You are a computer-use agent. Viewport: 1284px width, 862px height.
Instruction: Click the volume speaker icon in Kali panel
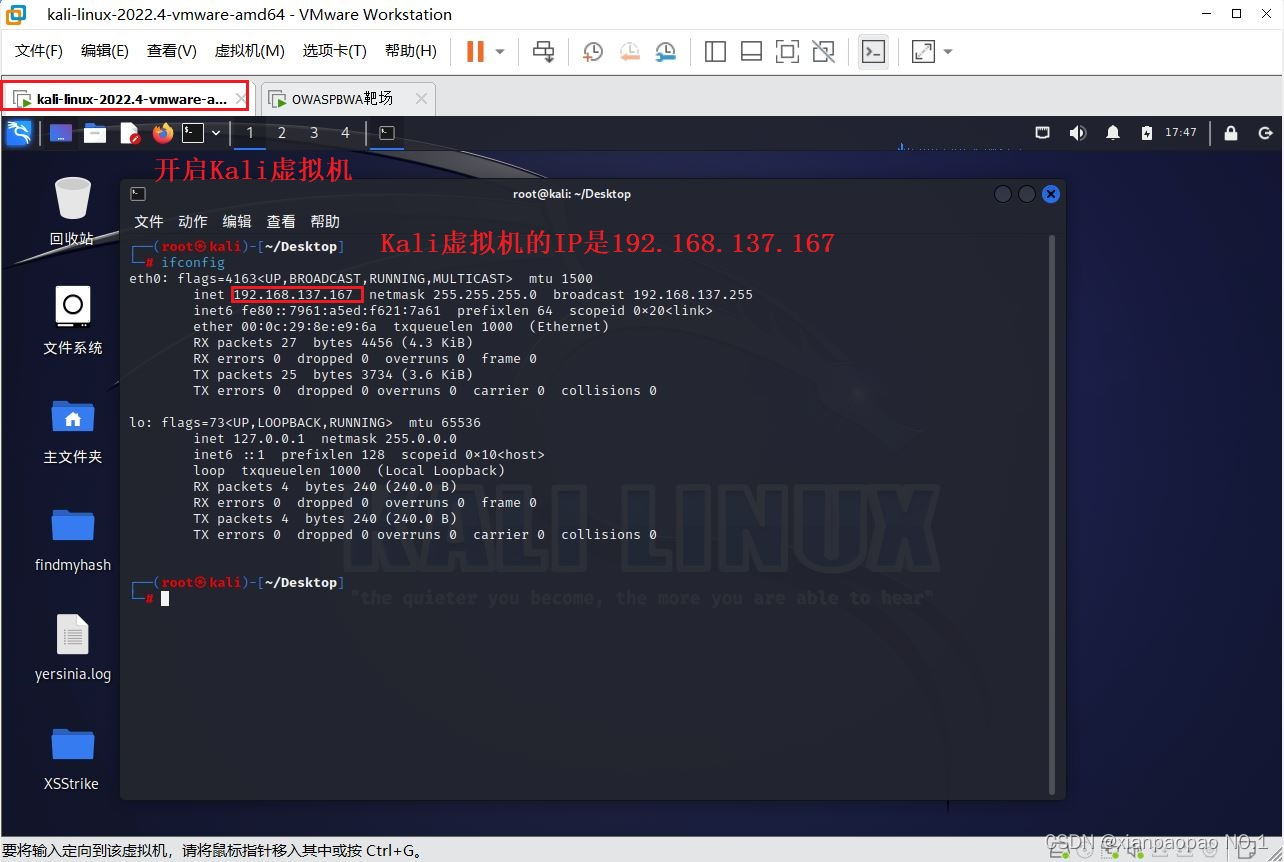(x=1077, y=132)
